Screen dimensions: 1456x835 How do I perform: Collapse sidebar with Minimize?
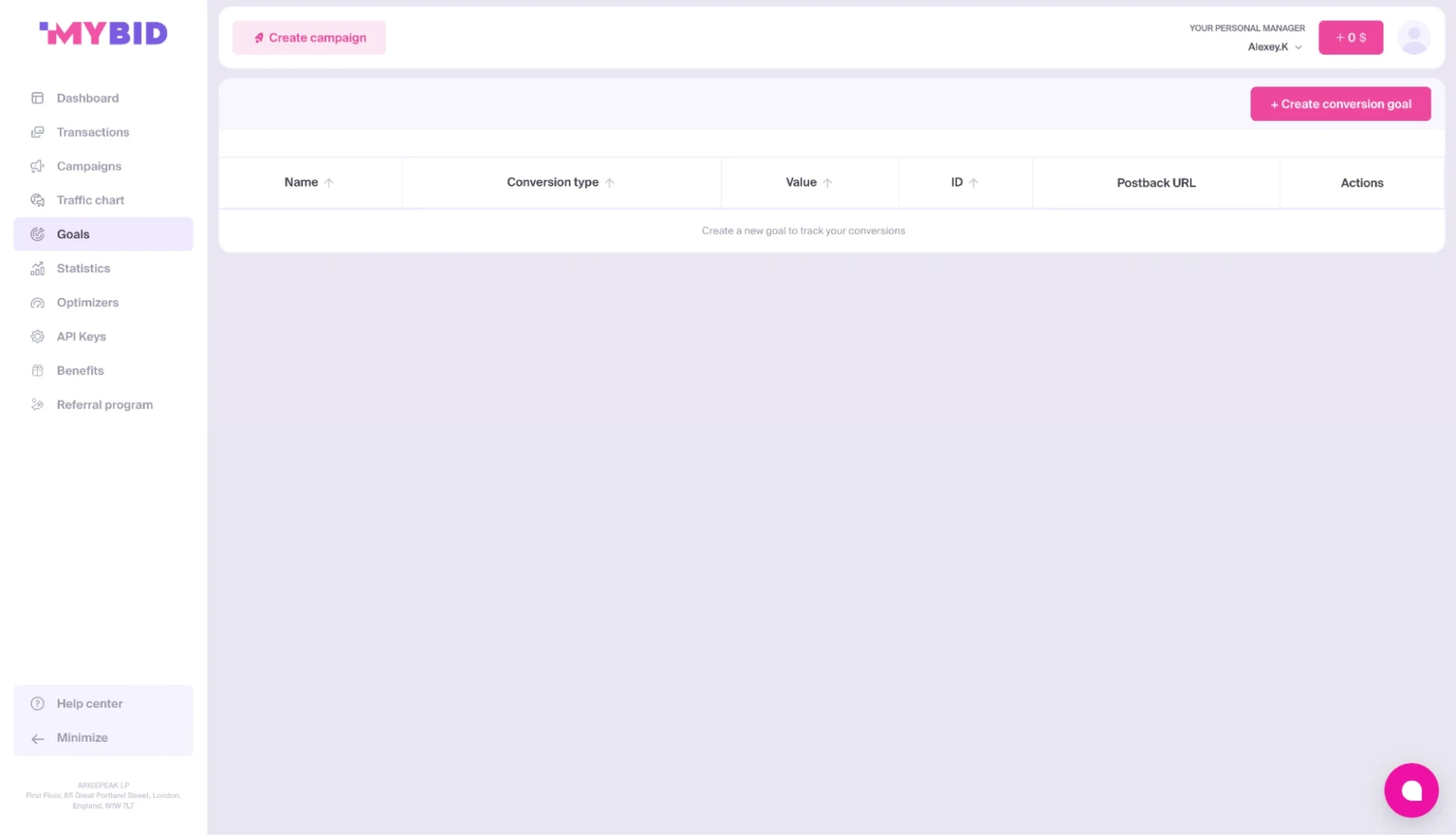(103, 738)
